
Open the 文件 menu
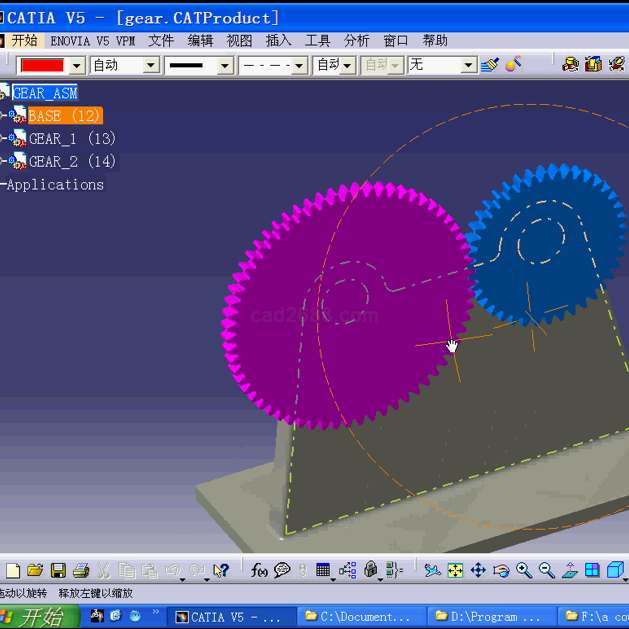tap(161, 41)
